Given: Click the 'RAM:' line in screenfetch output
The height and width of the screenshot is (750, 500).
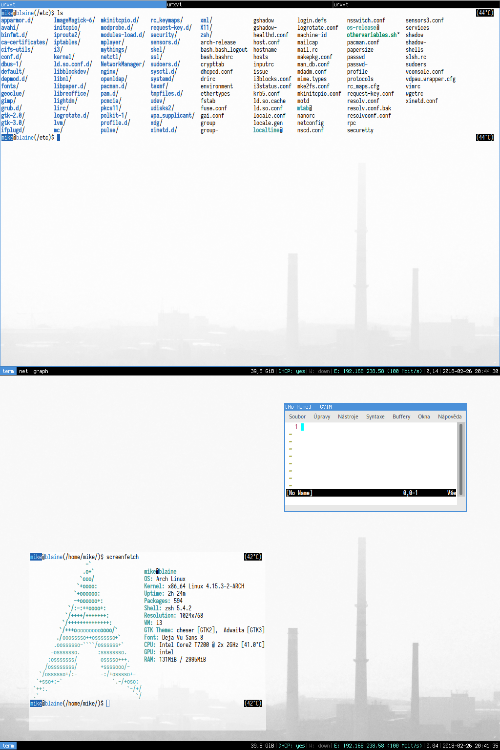Looking at the screenshot, I should pos(175,660).
